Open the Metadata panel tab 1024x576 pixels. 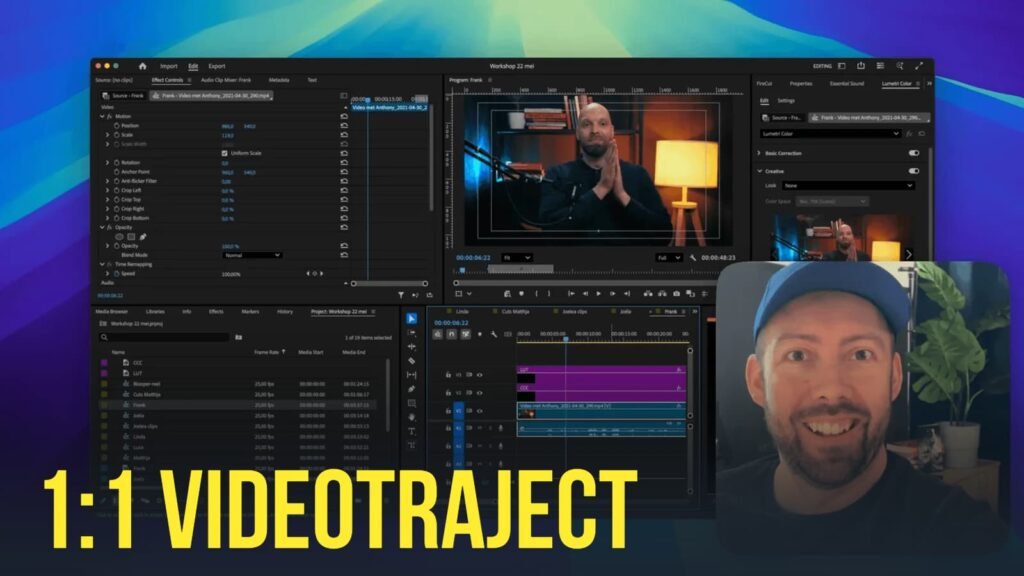pos(279,80)
